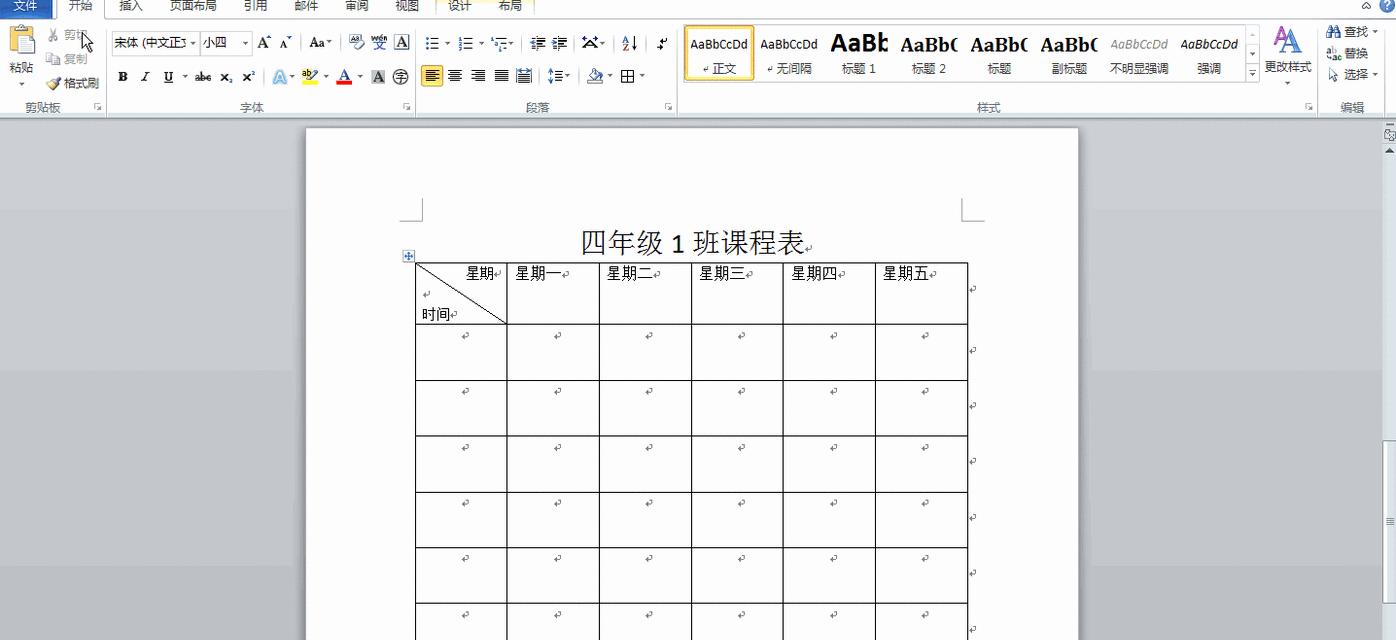Open borders dropdown arrow
Image resolution: width=1396 pixels, height=640 pixels.
click(x=642, y=76)
